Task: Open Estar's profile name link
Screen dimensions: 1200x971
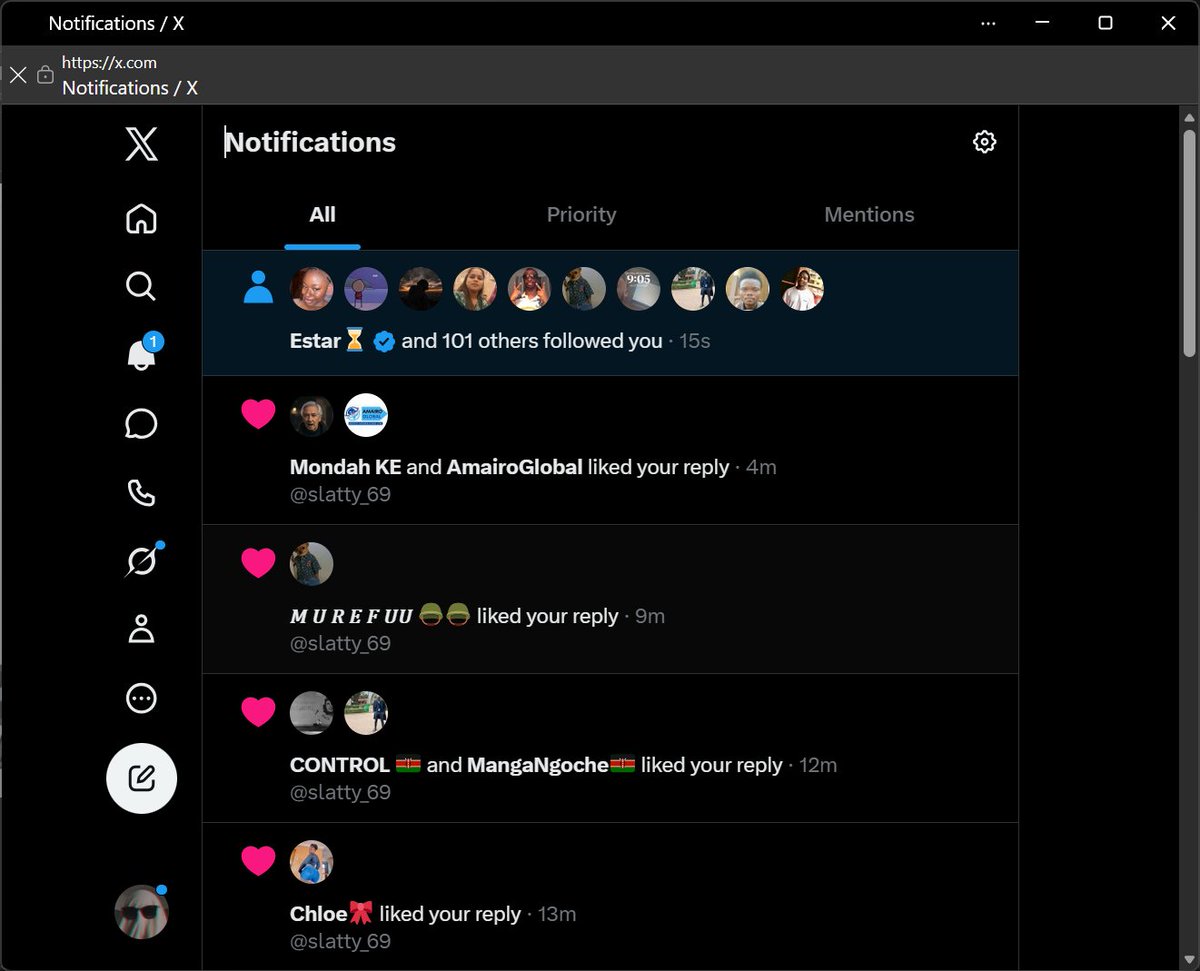Action: click(x=316, y=341)
